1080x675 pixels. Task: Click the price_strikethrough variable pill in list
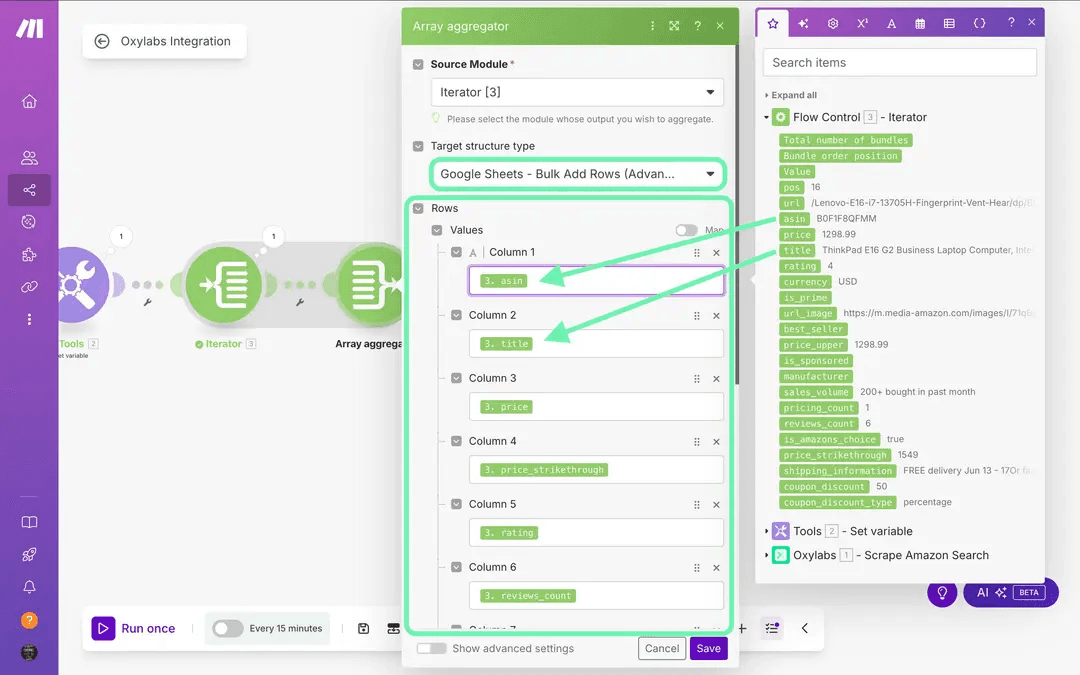pos(835,455)
